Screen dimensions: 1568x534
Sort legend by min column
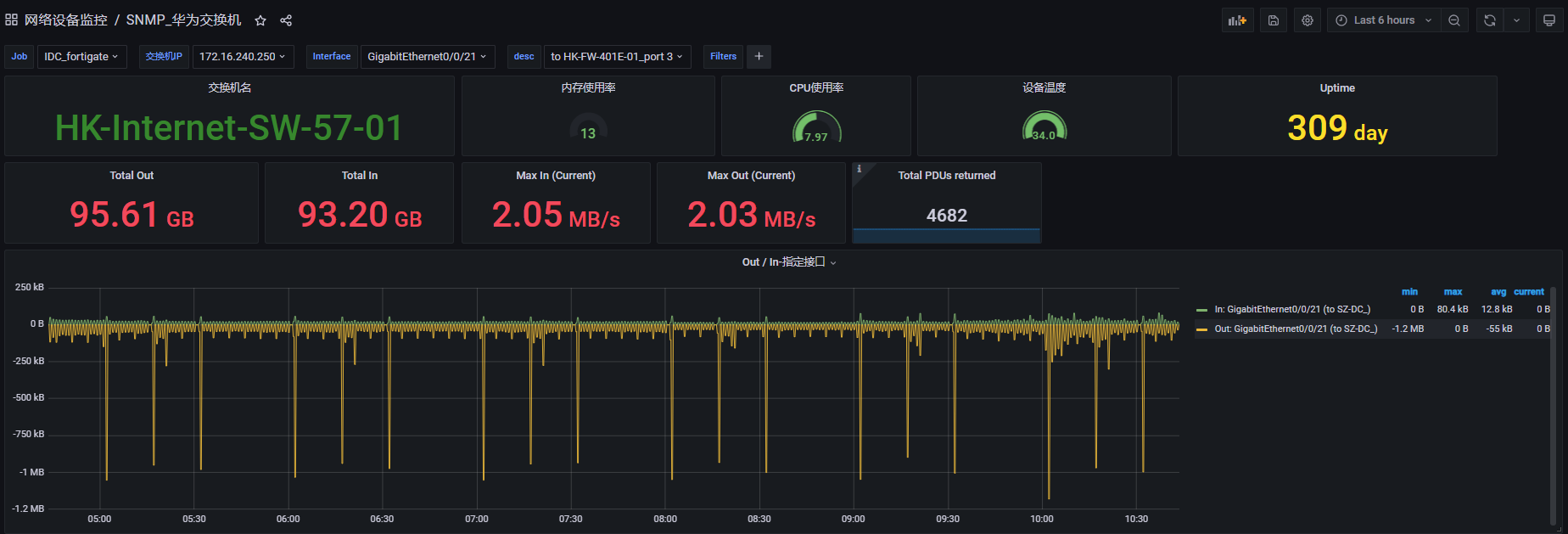tap(1409, 291)
